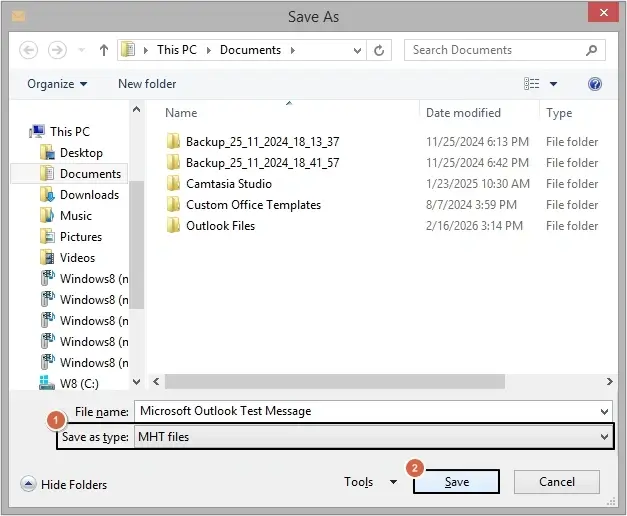Image resolution: width=627 pixels, height=516 pixels.
Task: Sort by Name column header
Action: tap(181, 113)
